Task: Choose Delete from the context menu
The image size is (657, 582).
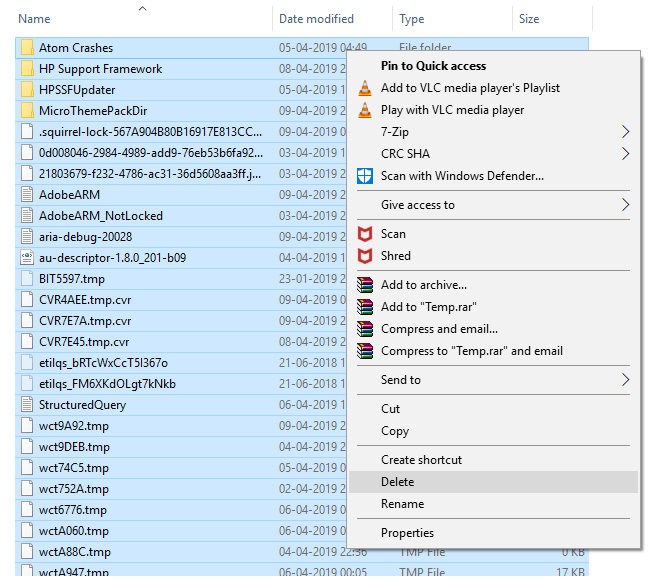Action: (x=397, y=482)
